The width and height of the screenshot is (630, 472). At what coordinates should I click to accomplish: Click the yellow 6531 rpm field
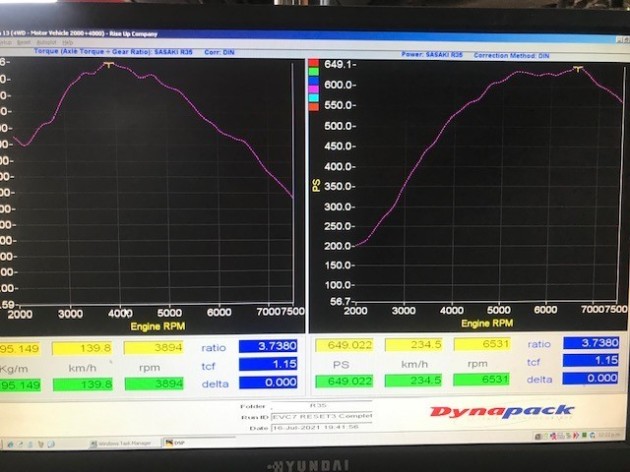tap(482, 344)
